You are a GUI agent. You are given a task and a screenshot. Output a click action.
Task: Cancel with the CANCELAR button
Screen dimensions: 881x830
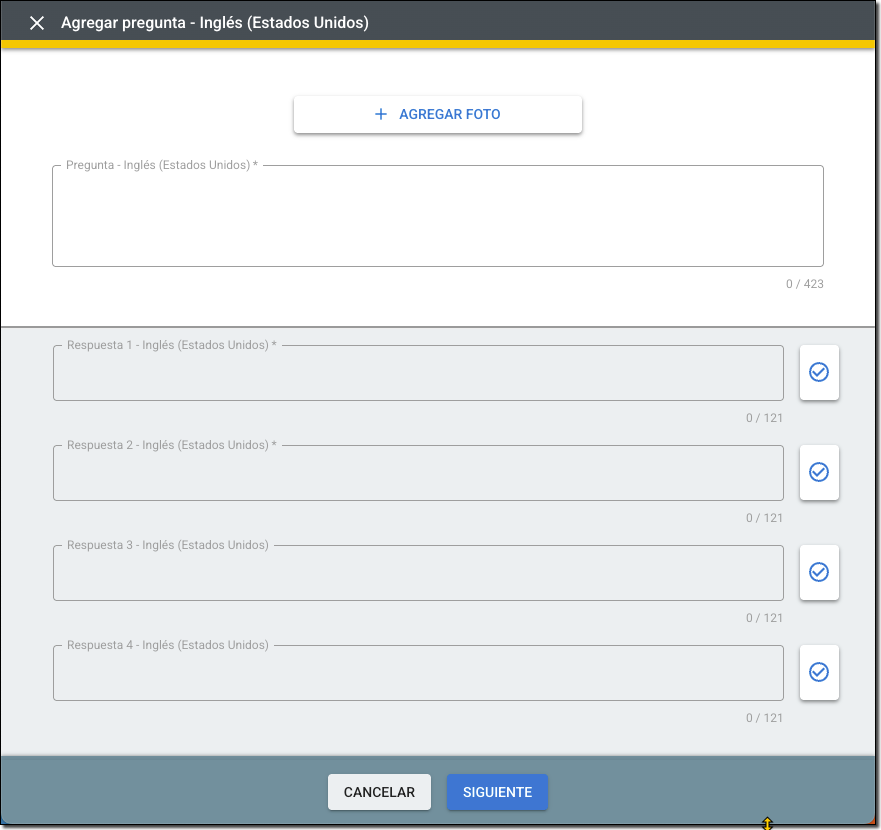click(379, 792)
